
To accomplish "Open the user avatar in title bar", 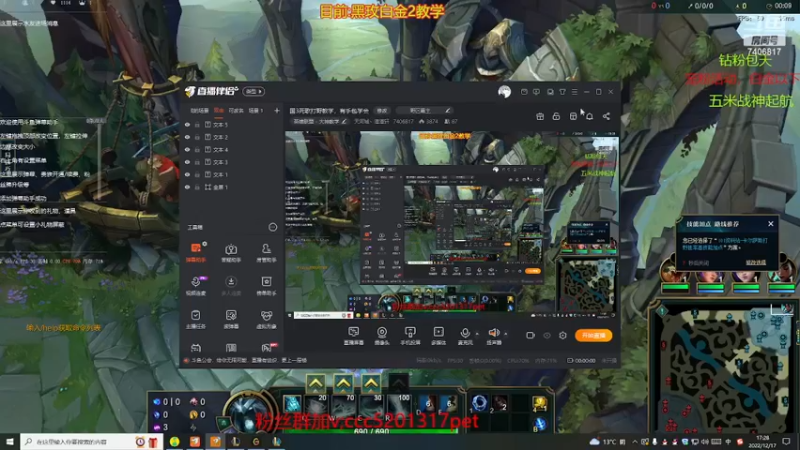I will pos(505,92).
